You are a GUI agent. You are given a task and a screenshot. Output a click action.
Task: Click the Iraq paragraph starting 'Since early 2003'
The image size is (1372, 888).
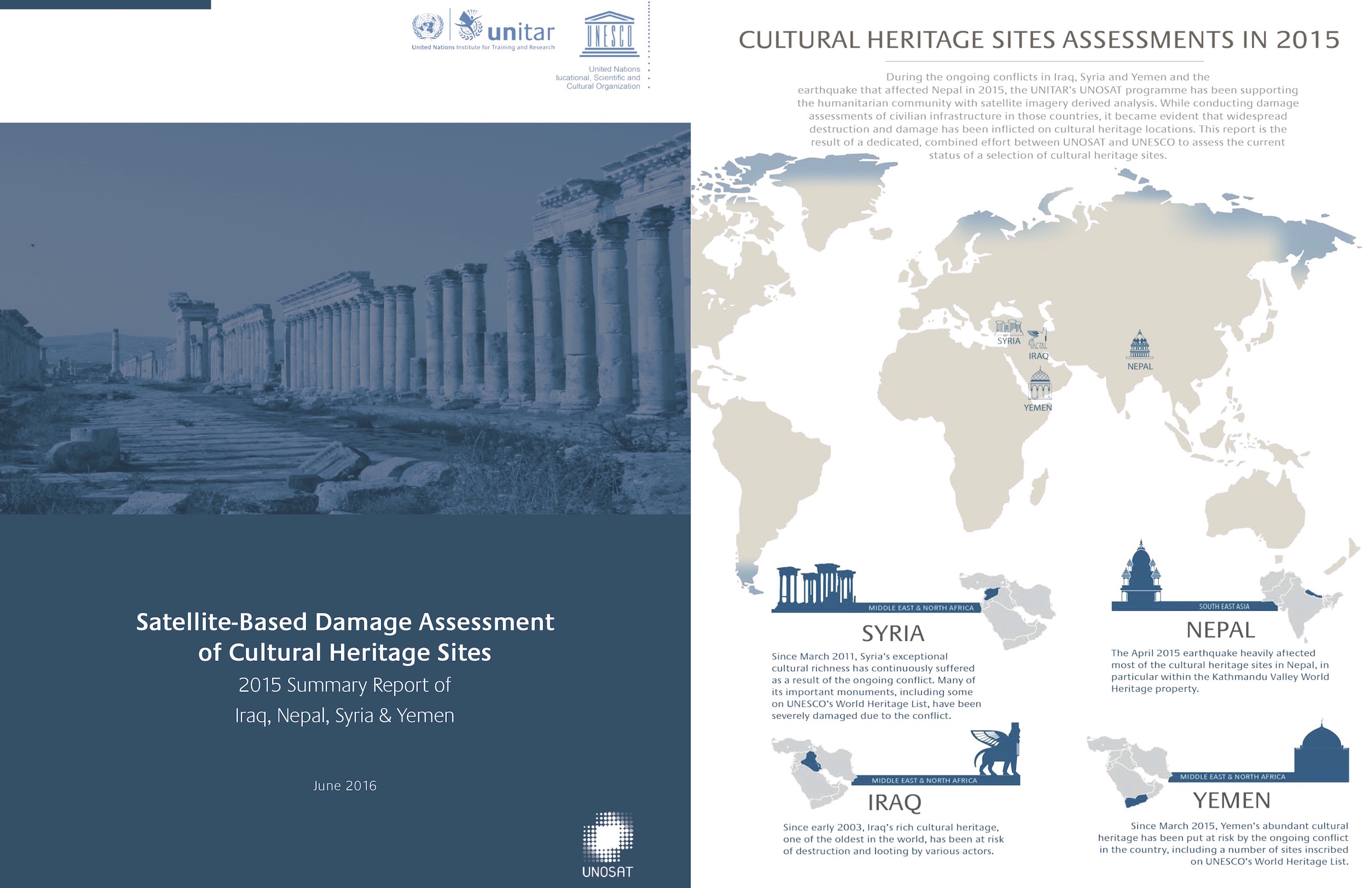click(893, 839)
